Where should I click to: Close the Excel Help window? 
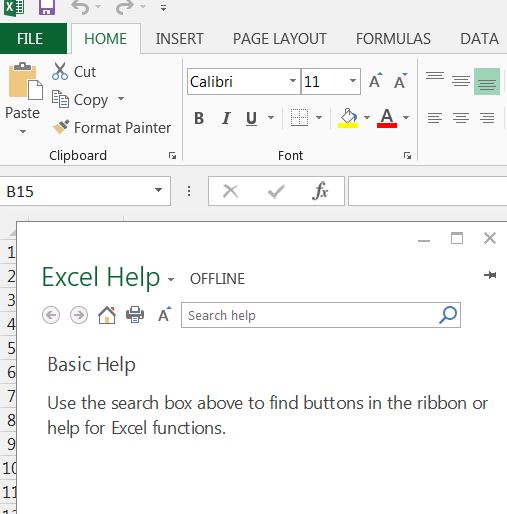point(490,238)
